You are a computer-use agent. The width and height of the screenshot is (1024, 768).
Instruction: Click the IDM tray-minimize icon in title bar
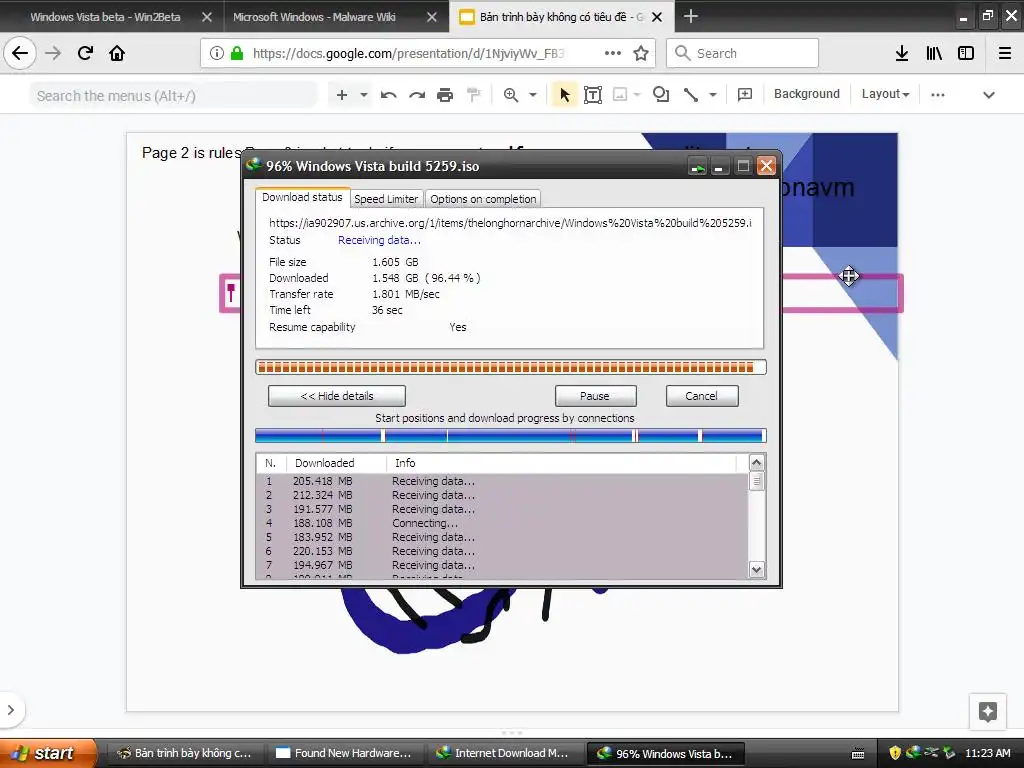click(x=697, y=167)
